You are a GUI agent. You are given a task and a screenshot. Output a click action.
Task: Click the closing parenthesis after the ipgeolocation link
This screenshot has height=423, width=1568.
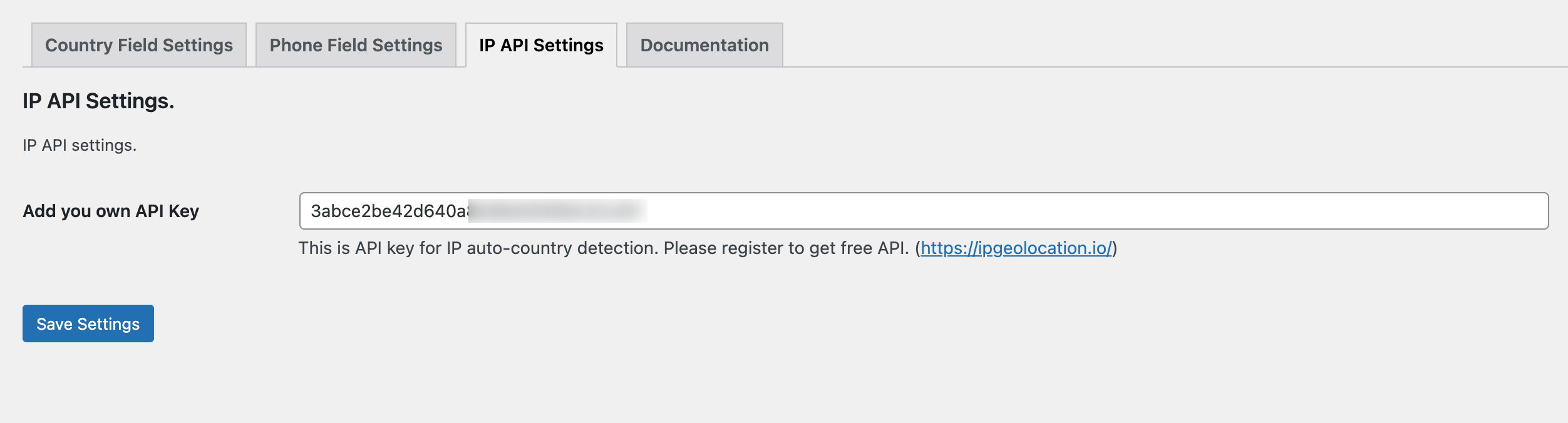1115,248
